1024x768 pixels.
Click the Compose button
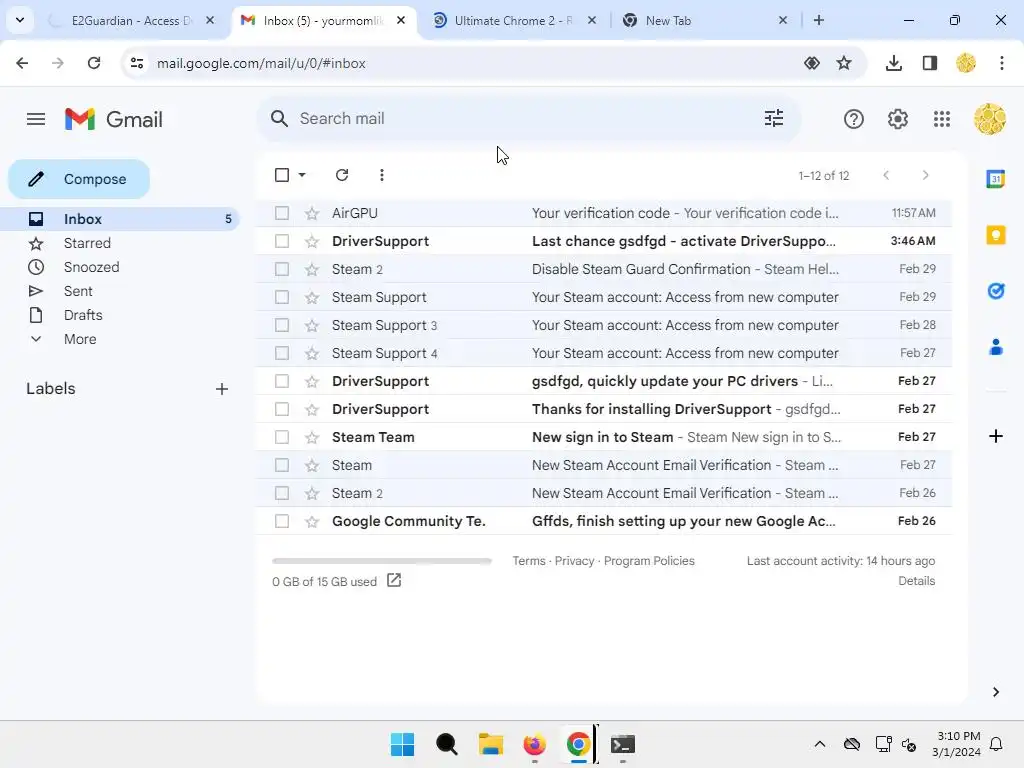79,180
